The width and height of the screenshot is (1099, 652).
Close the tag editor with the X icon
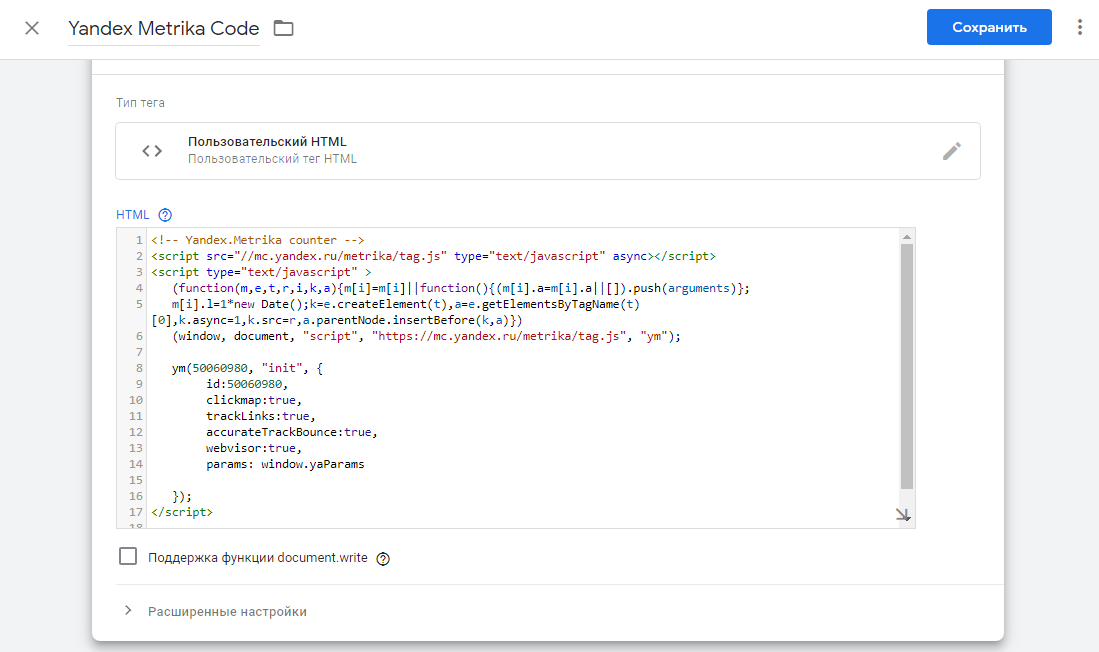click(32, 28)
